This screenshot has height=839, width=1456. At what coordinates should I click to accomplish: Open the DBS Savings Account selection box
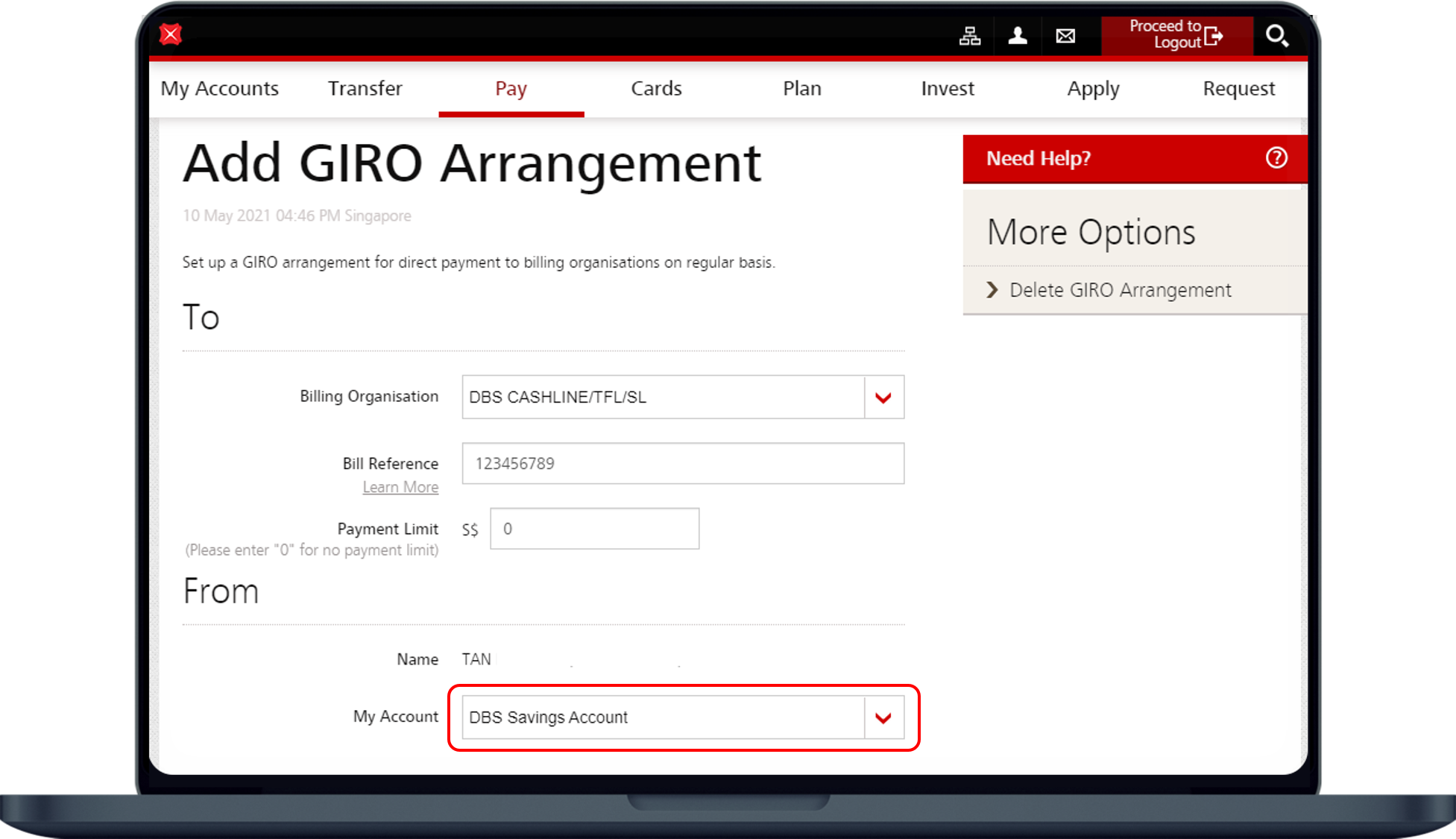(662, 717)
